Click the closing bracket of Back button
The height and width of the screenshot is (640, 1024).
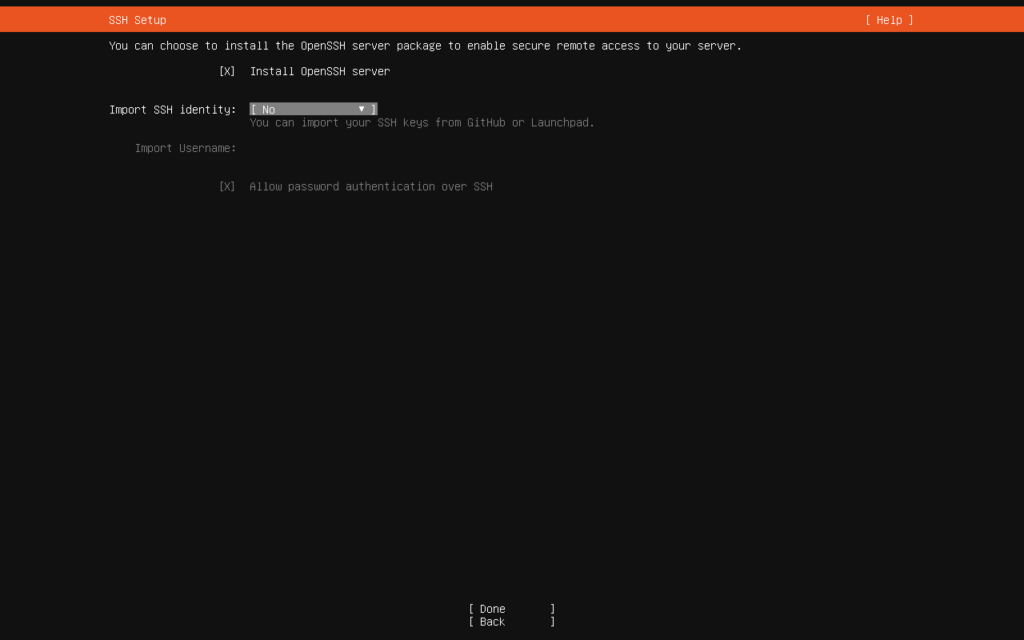click(552, 622)
